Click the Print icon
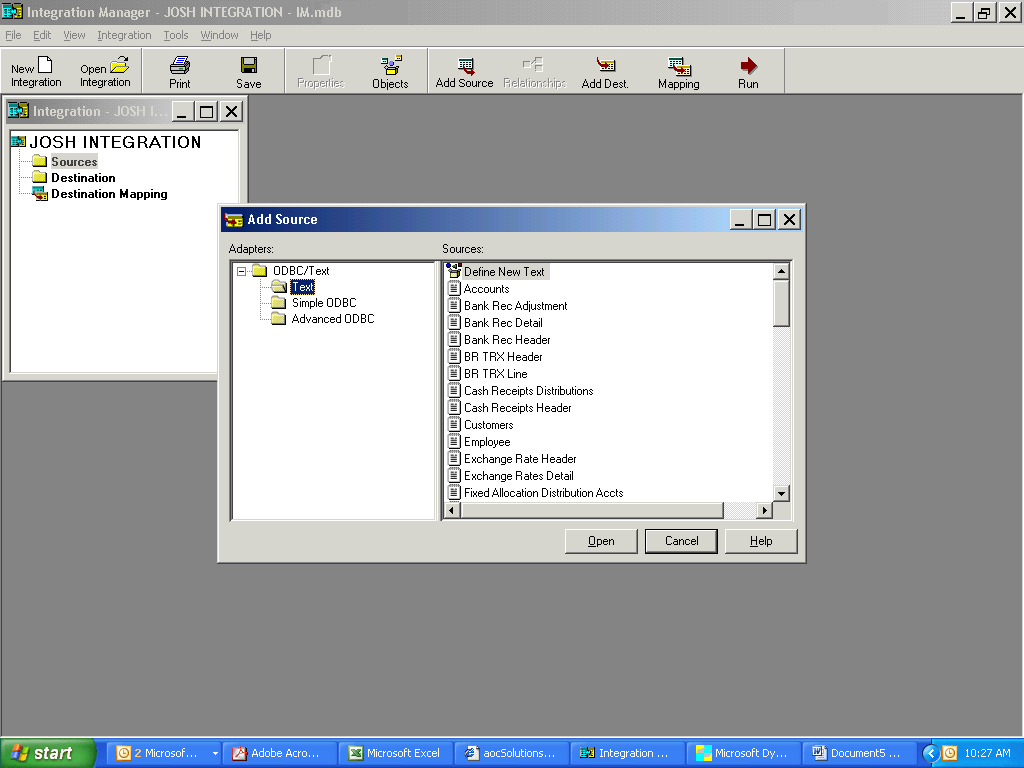Screen dimensions: 1024x768 [179, 70]
